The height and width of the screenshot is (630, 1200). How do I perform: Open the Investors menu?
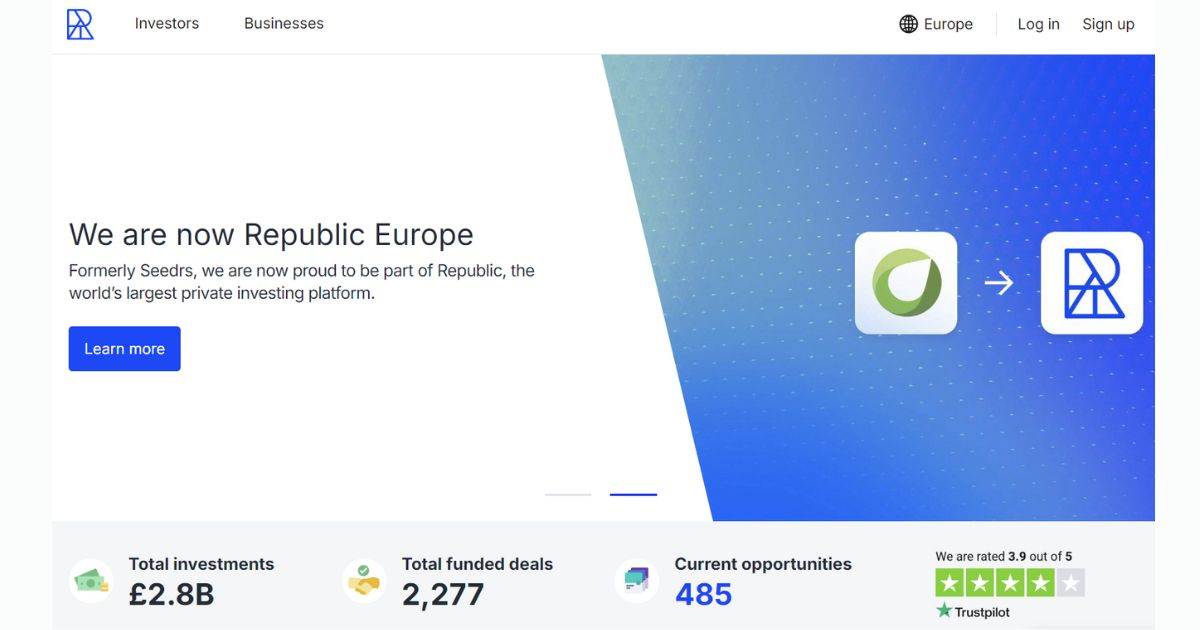coord(166,23)
